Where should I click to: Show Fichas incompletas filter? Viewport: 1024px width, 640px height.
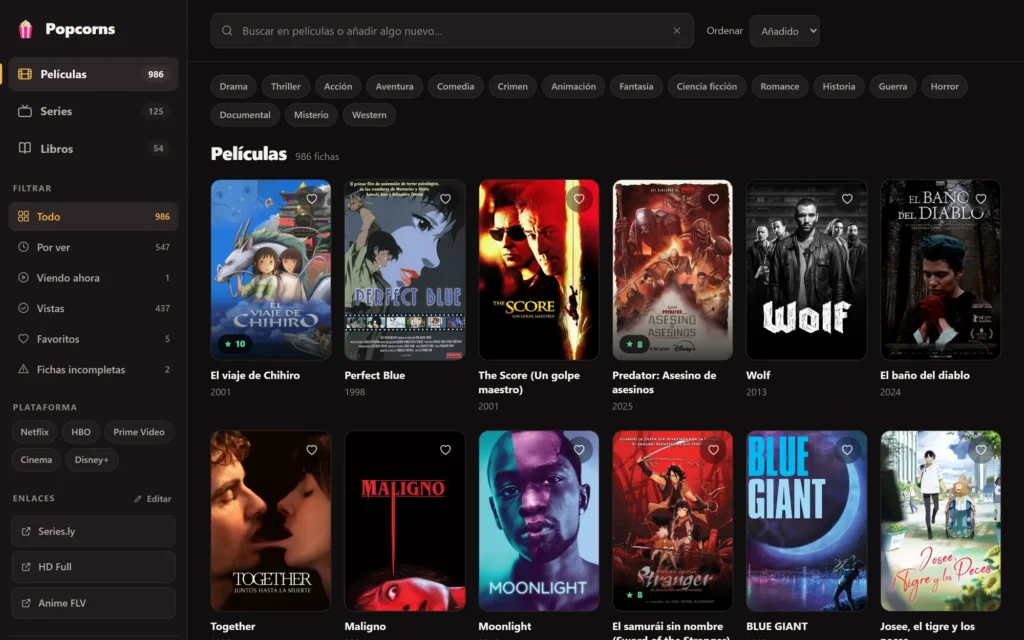click(x=93, y=369)
